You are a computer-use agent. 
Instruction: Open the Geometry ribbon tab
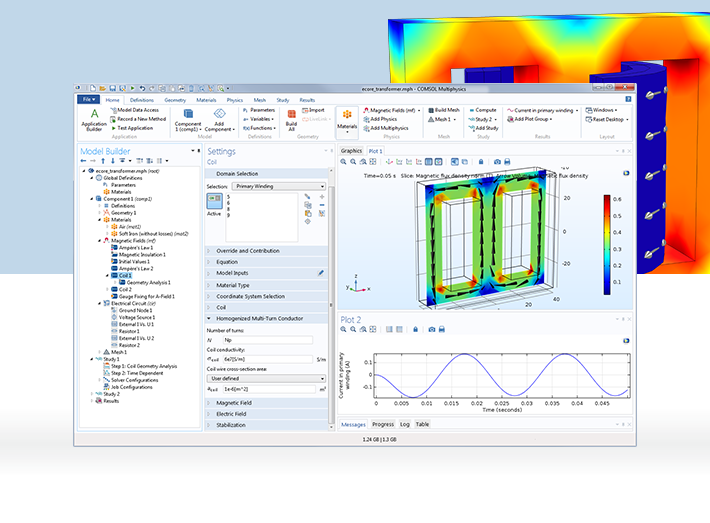175,100
